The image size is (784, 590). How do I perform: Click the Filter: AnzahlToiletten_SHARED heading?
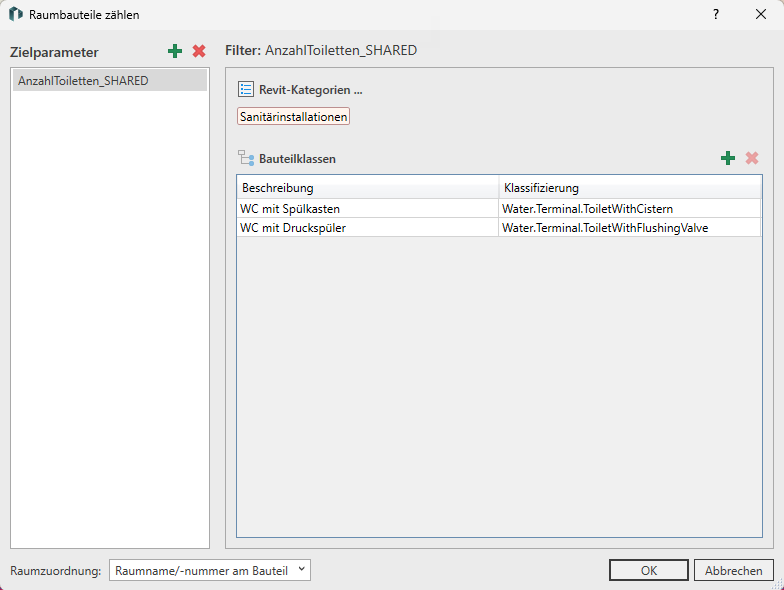[321, 50]
